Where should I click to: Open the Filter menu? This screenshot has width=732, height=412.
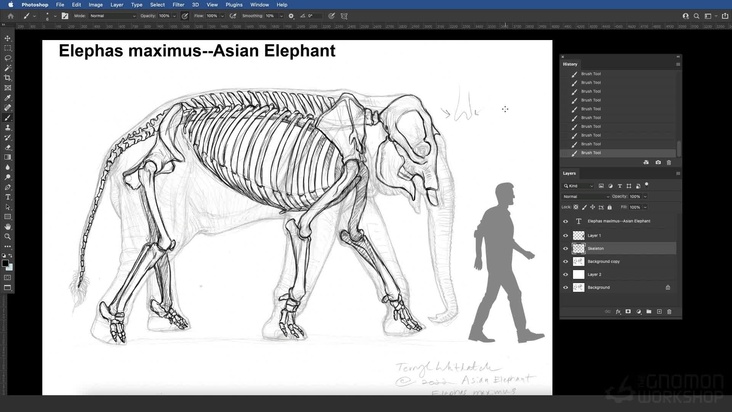pos(178,5)
